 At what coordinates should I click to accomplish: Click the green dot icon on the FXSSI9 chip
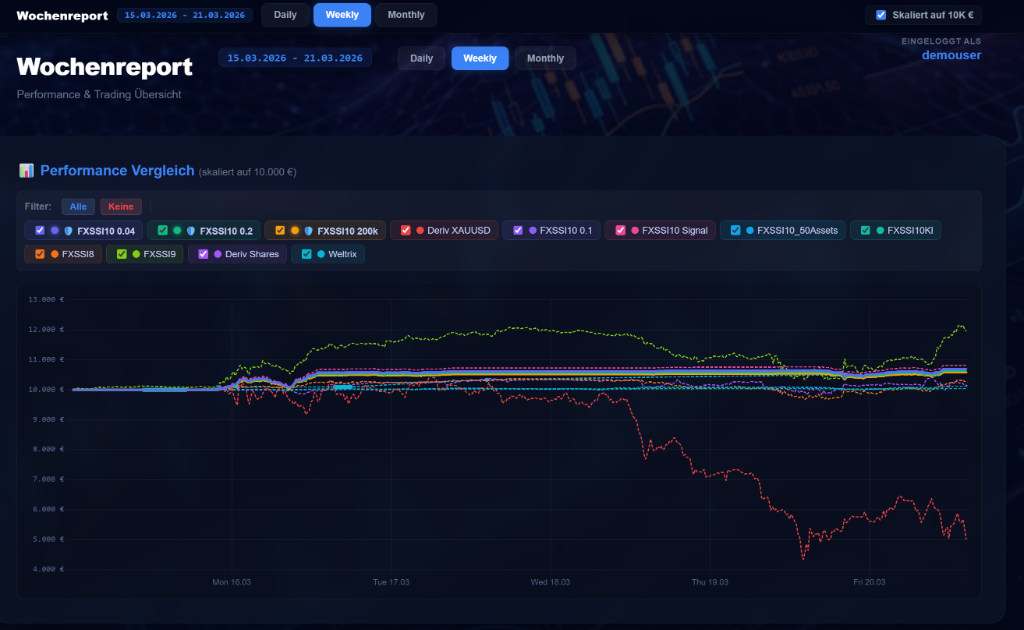[136, 253]
